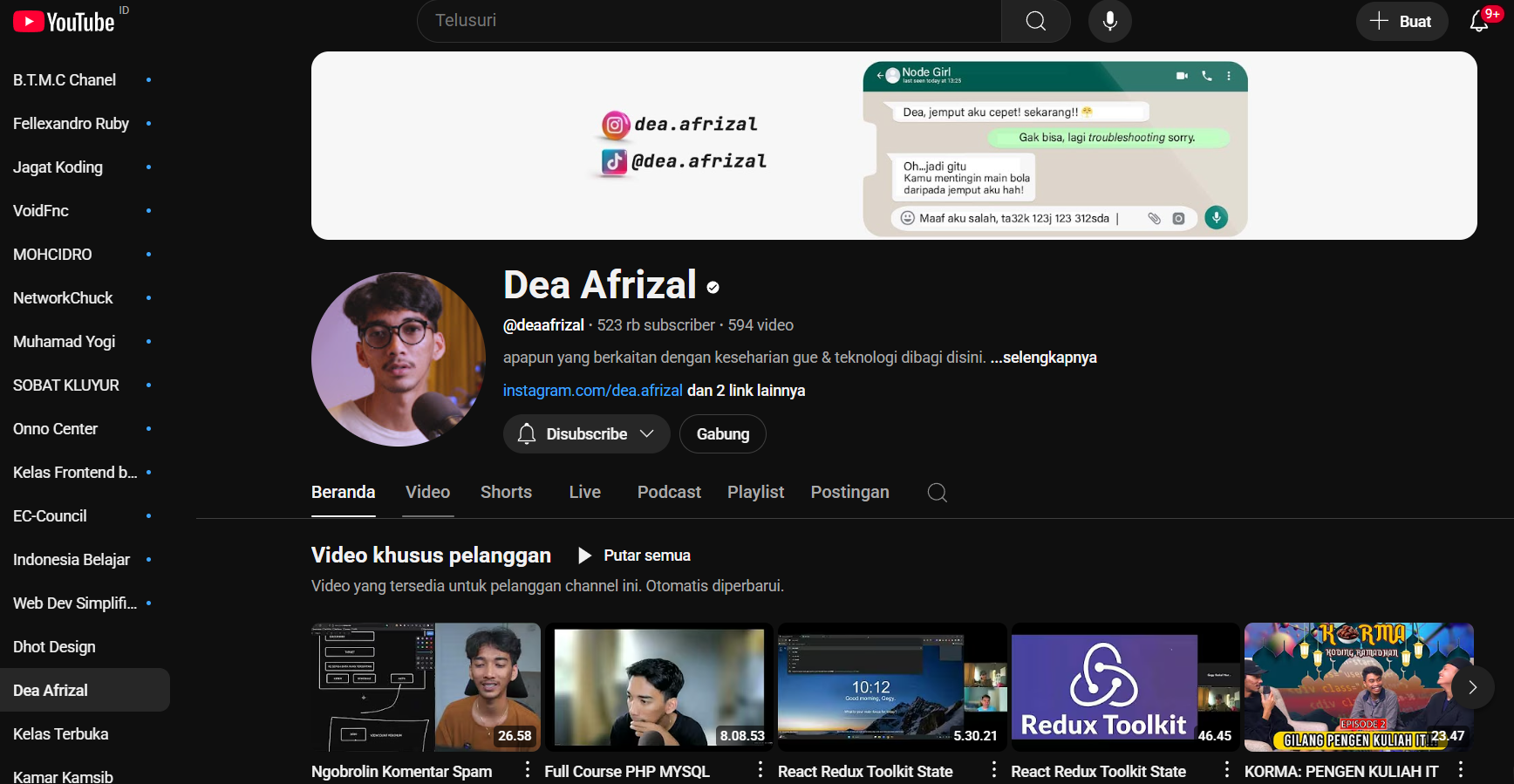This screenshot has height=784, width=1514.
Task: Select the Beranda tab
Action: tap(343, 492)
